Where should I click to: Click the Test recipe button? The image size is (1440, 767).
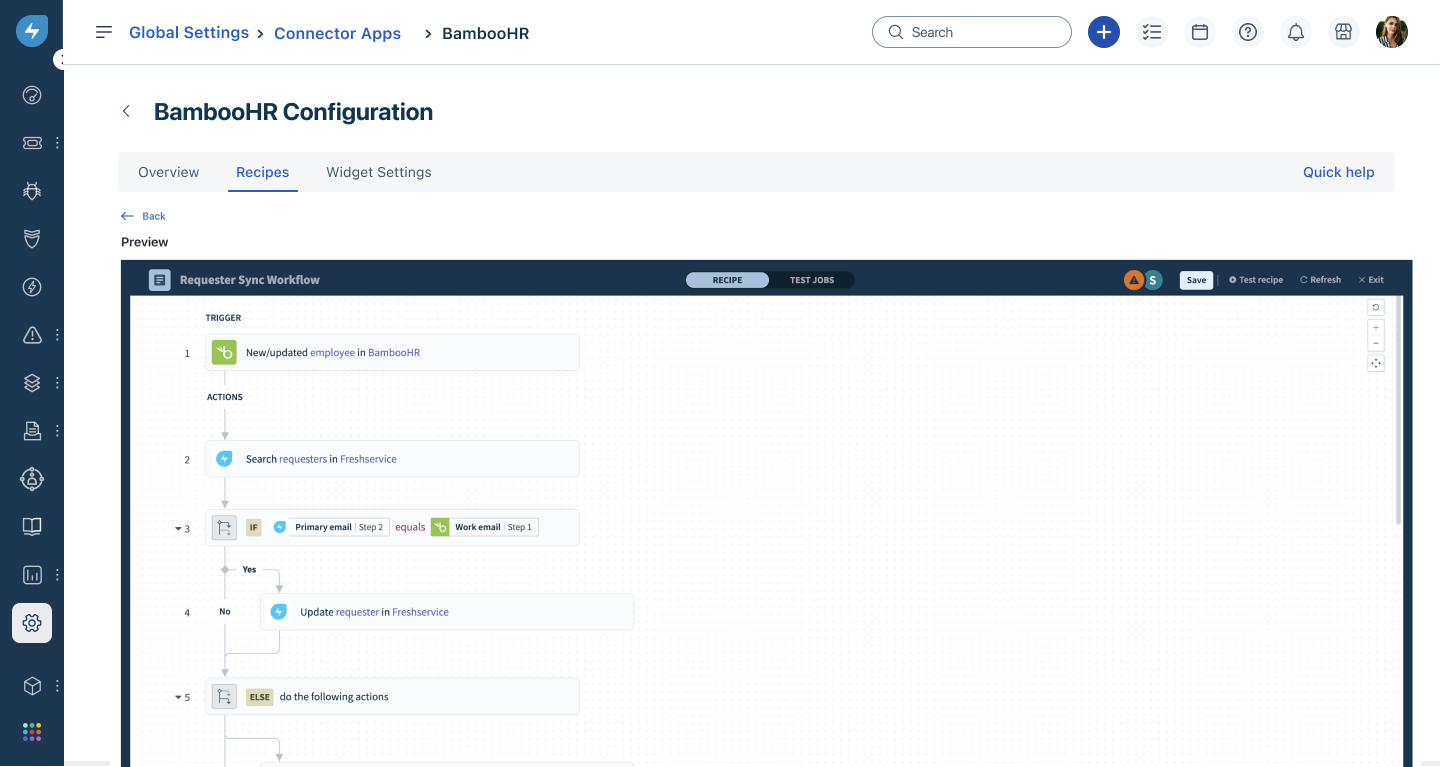[1256, 280]
